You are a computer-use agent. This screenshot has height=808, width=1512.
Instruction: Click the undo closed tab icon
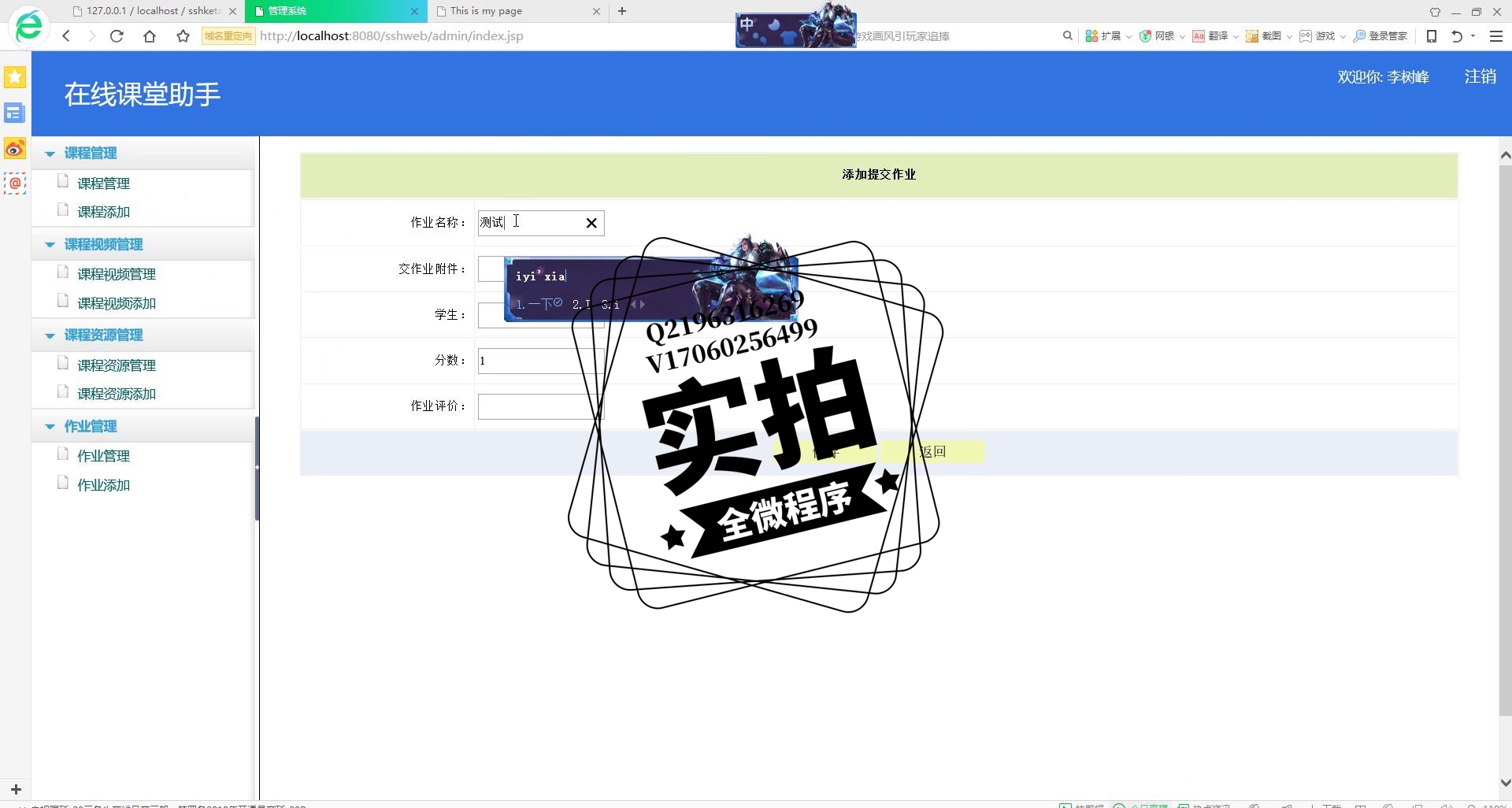[1457, 36]
